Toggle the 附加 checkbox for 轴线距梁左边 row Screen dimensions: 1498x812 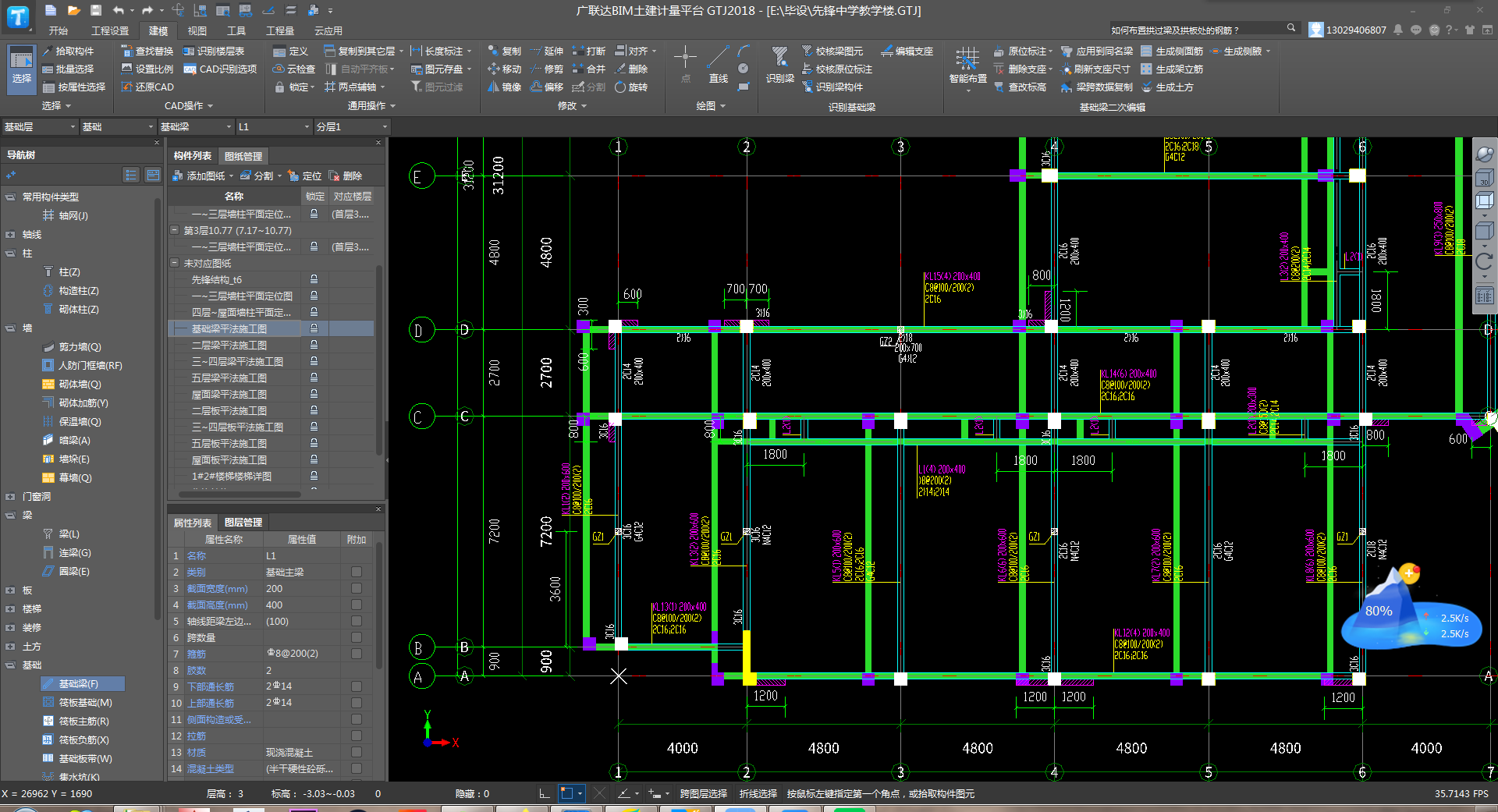(357, 621)
